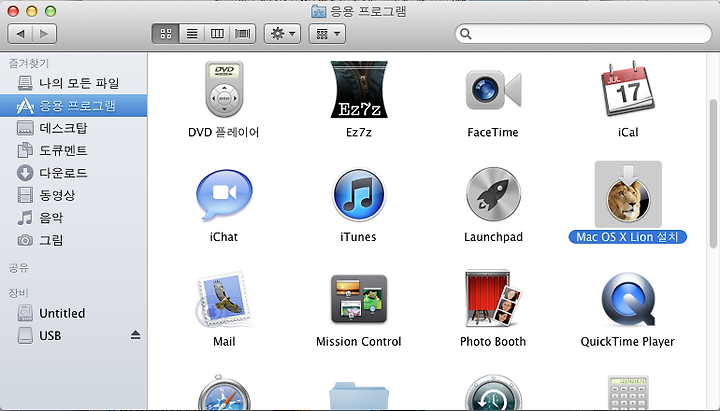Click the 장비 sidebar section header

(19, 293)
